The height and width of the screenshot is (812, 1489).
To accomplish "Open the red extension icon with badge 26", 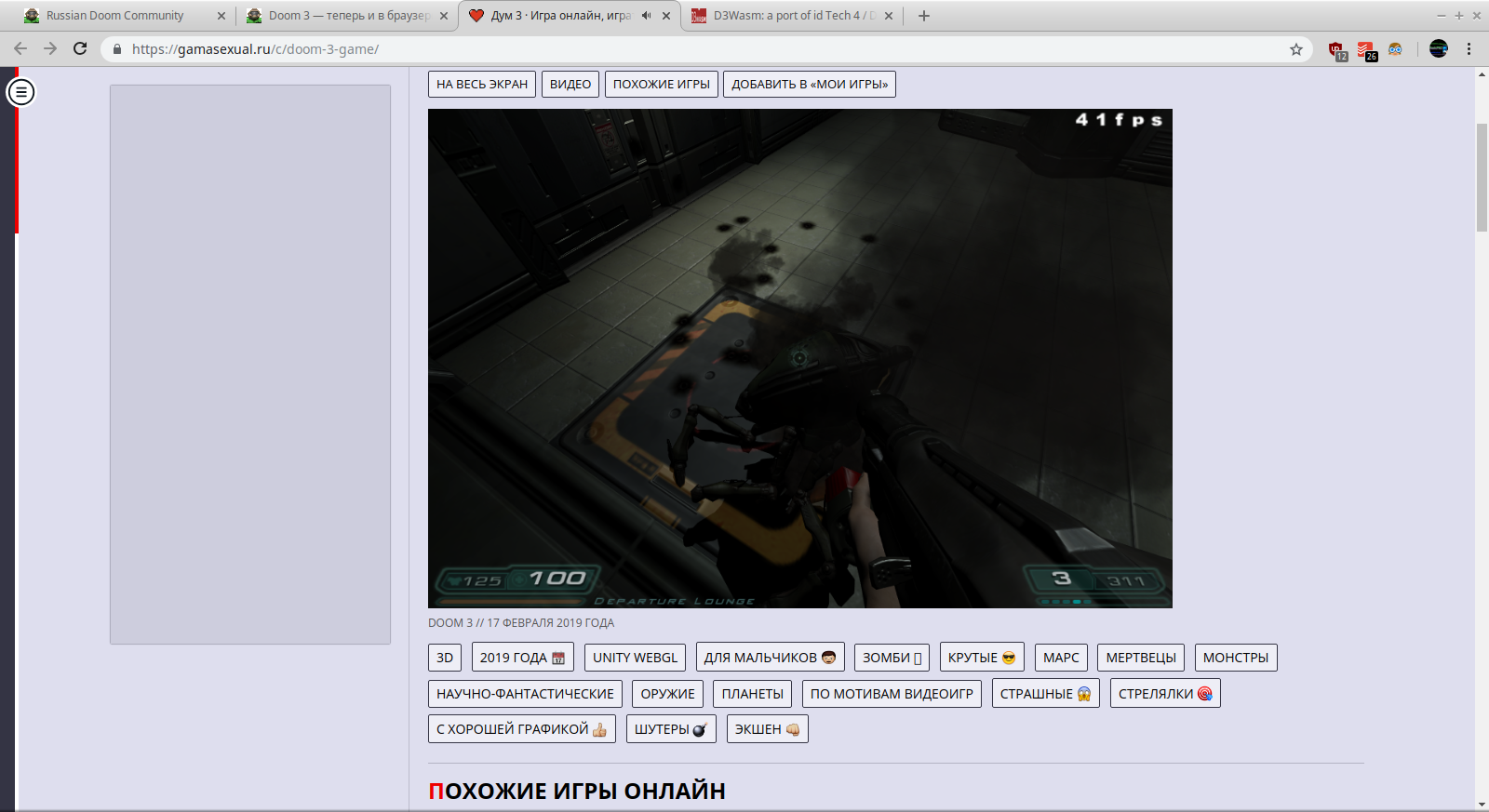I will click(1366, 50).
